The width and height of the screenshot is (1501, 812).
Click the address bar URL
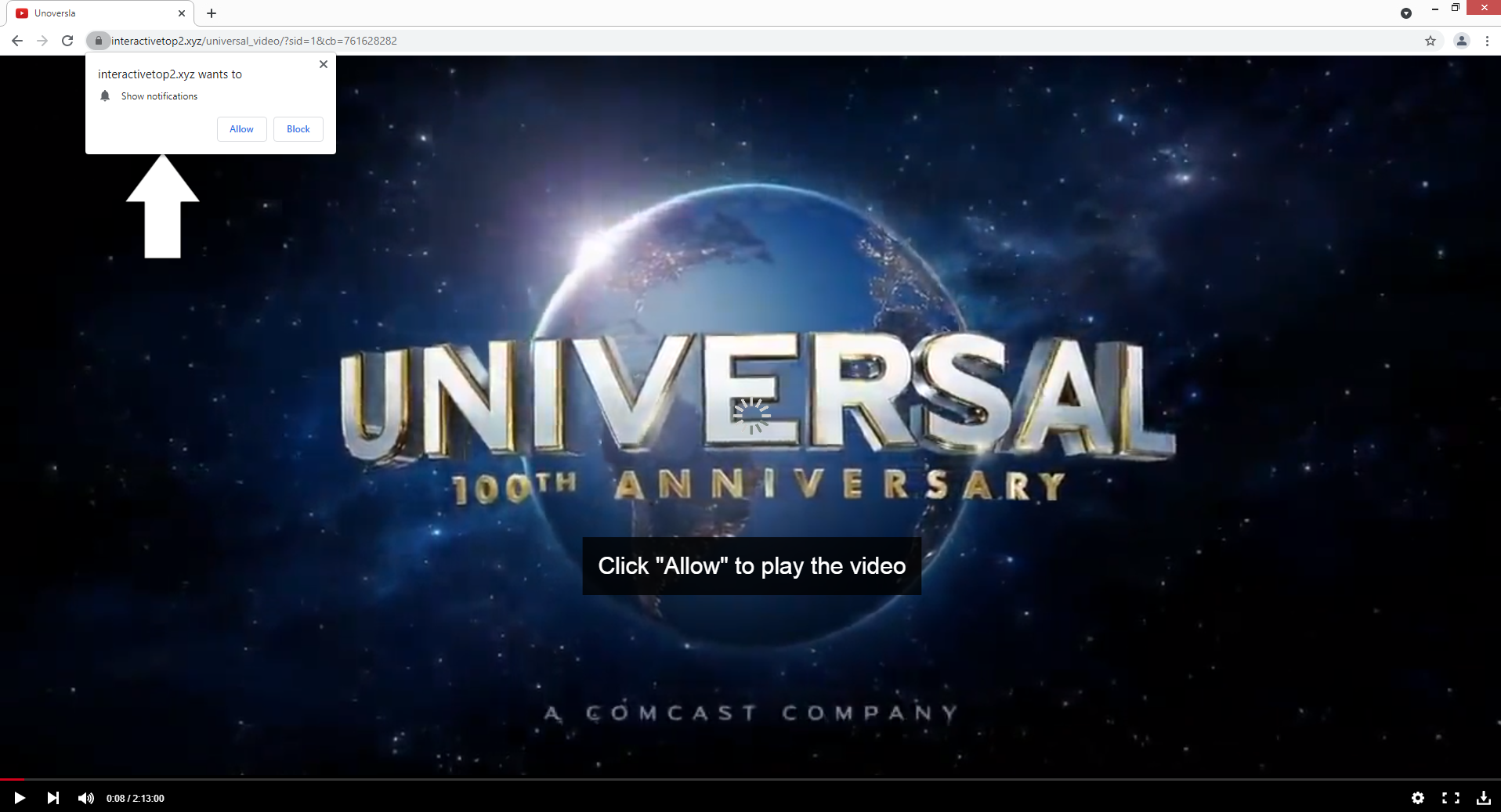point(254,41)
